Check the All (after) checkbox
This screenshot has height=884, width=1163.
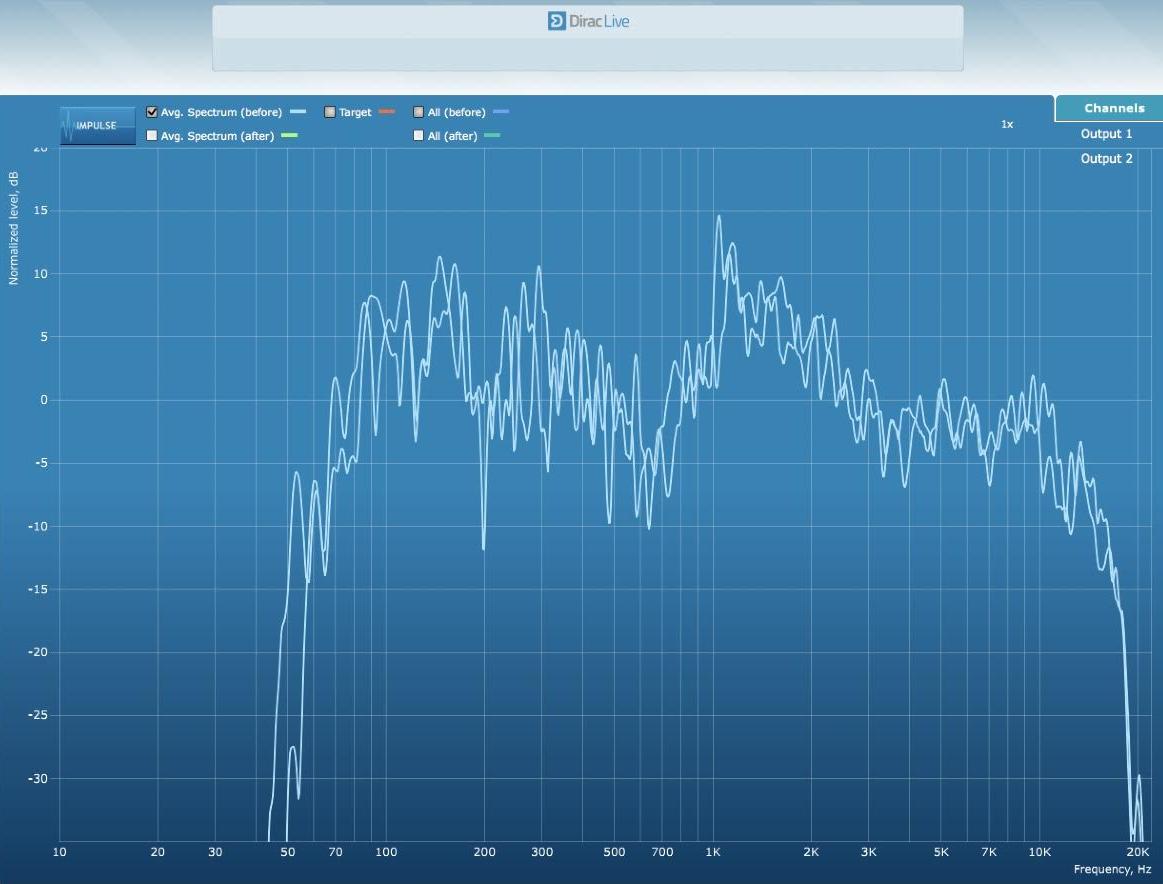click(x=419, y=136)
